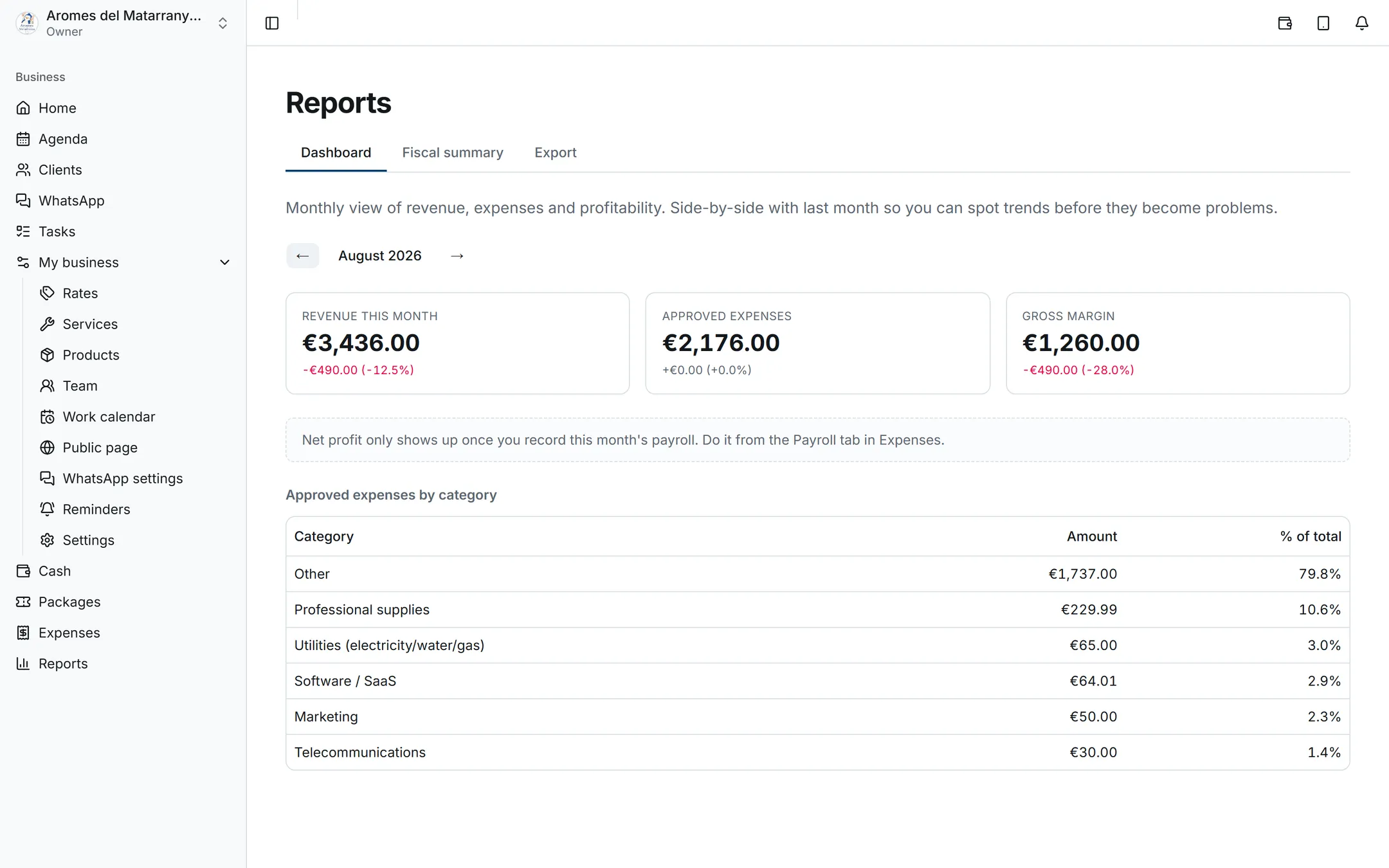Click the 'Amount' column header
The image size is (1389, 868).
click(x=1092, y=536)
